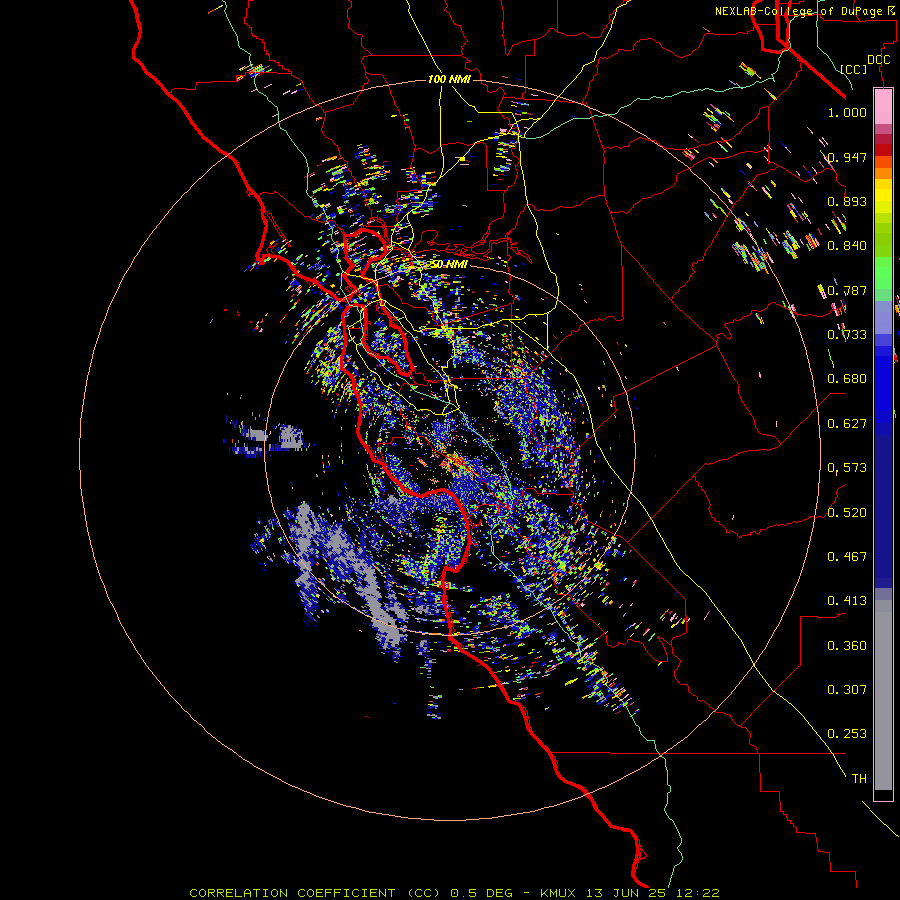Click the TH threshold label

pos(859,779)
